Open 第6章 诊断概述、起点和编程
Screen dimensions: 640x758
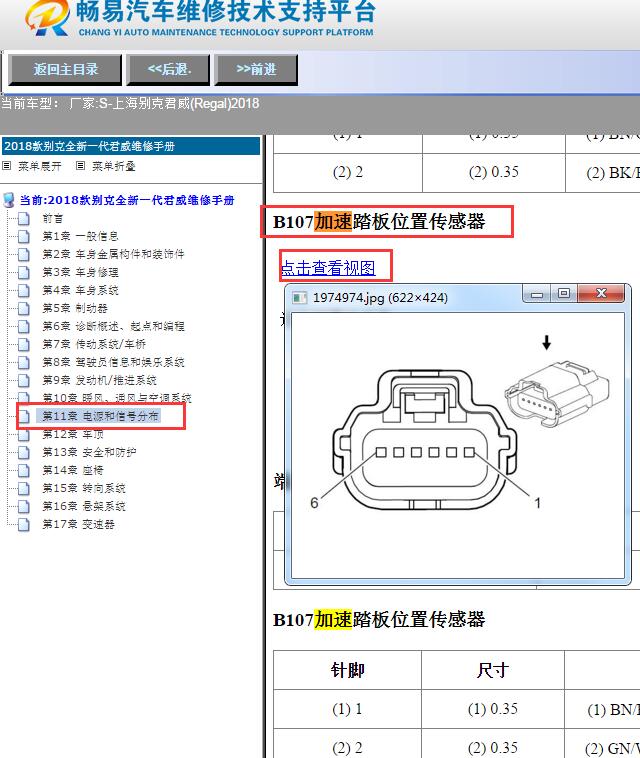tap(113, 326)
